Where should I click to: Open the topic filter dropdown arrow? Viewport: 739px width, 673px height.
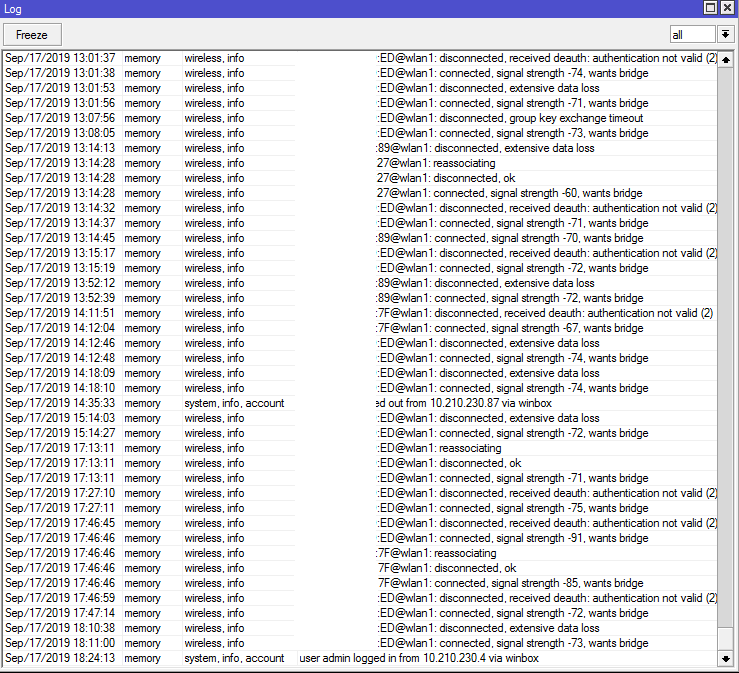pyautogui.click(x=725, y=34)
